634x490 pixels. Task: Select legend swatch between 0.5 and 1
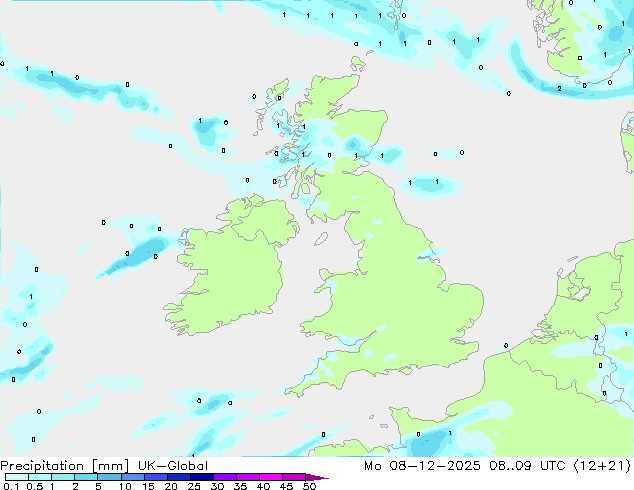(x=40, y=477)
